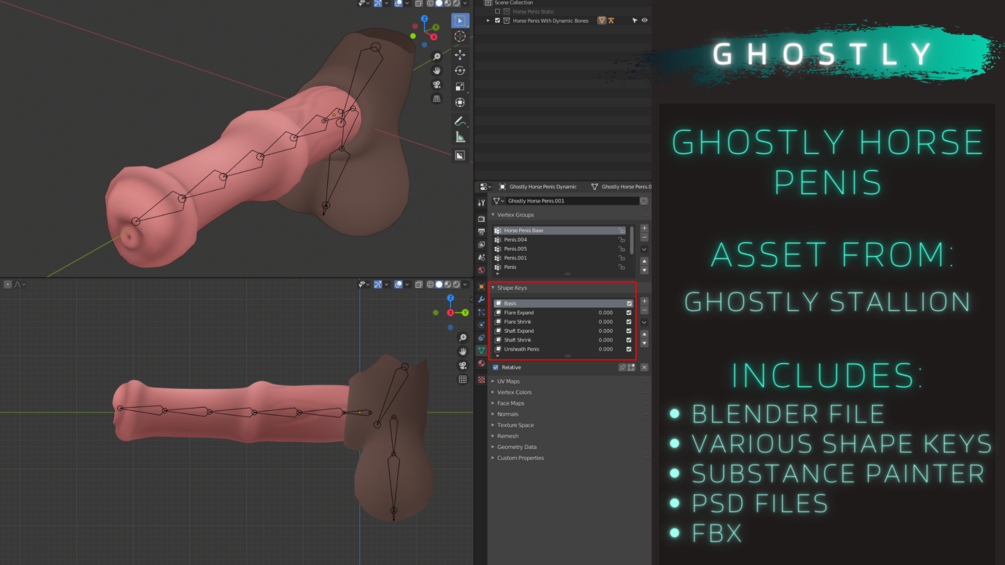Enable the first outliner collection's exclude checkbox

(x=497, y=12)
